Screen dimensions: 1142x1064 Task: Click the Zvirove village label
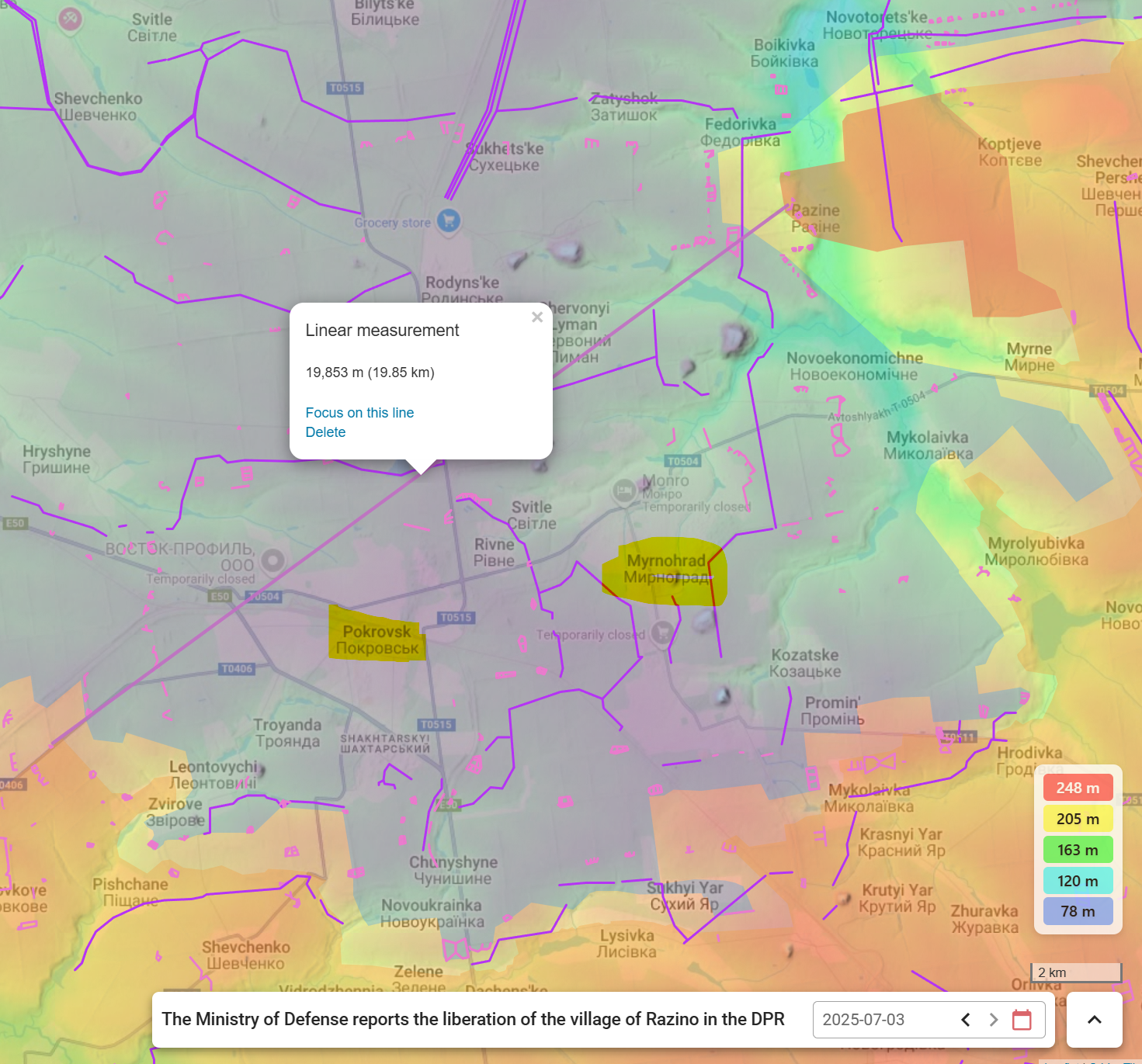(175, 812)
